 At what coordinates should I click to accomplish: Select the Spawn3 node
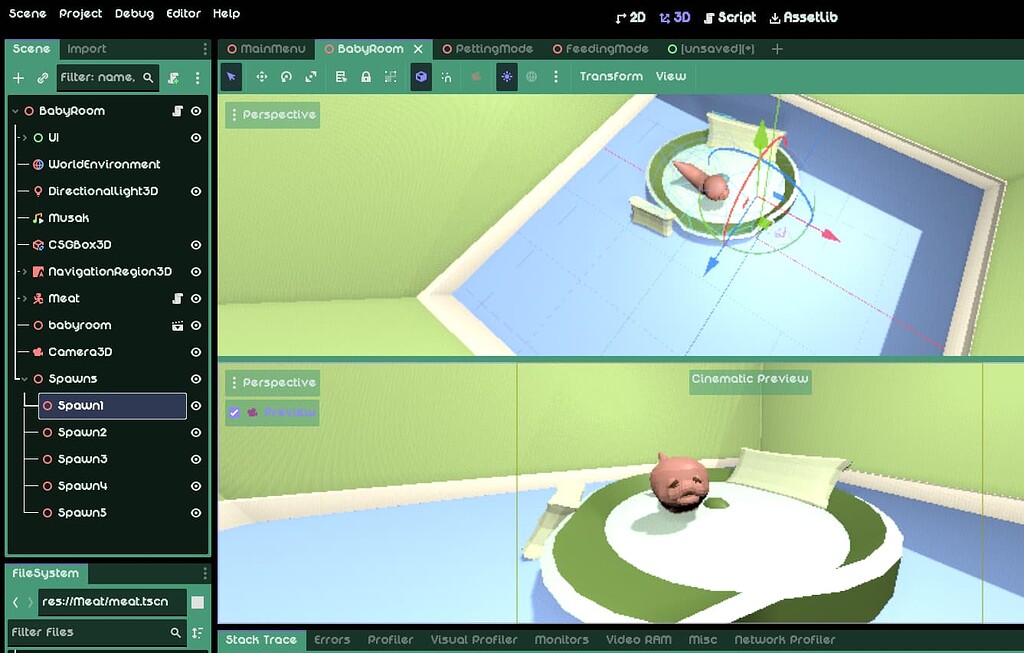click(x=82, y=459)
